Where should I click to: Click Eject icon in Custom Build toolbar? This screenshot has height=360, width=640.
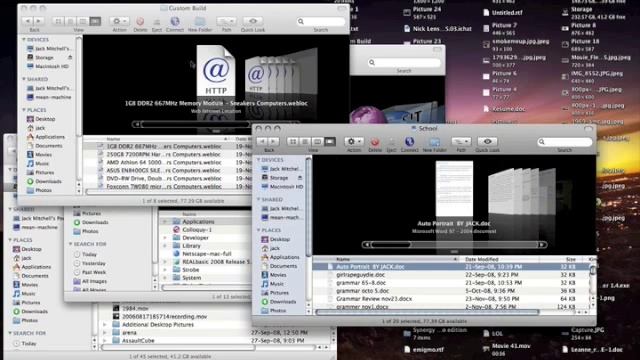point(157,22)
